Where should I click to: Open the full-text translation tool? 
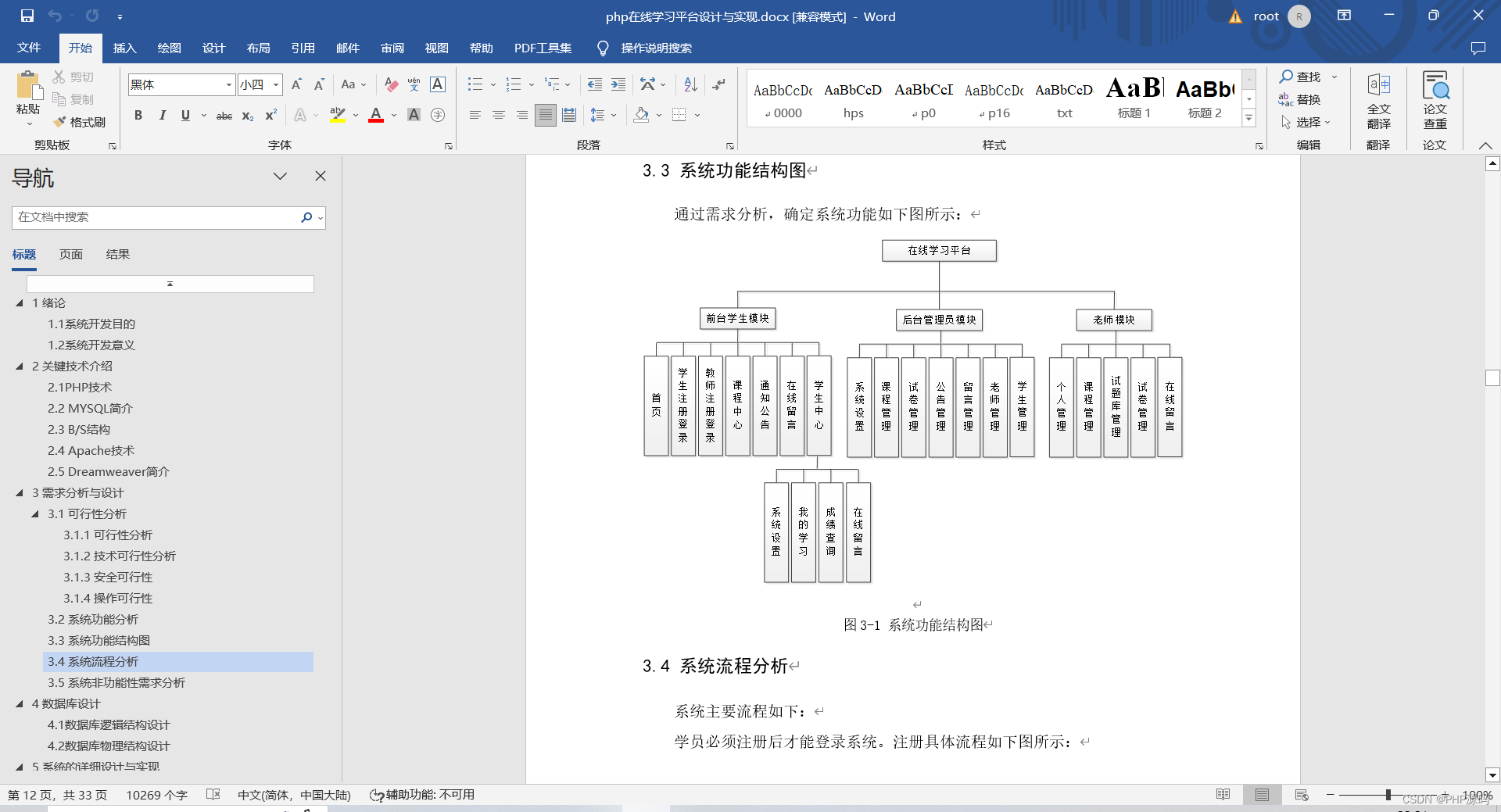(1378, 101)
